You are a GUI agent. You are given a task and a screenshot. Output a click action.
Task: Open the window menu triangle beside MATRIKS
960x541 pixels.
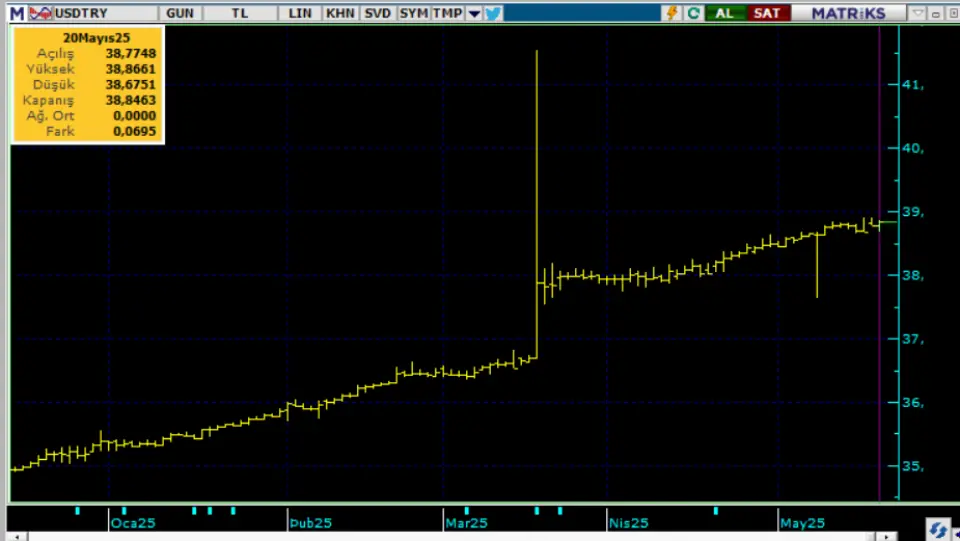tap(917, 13)
